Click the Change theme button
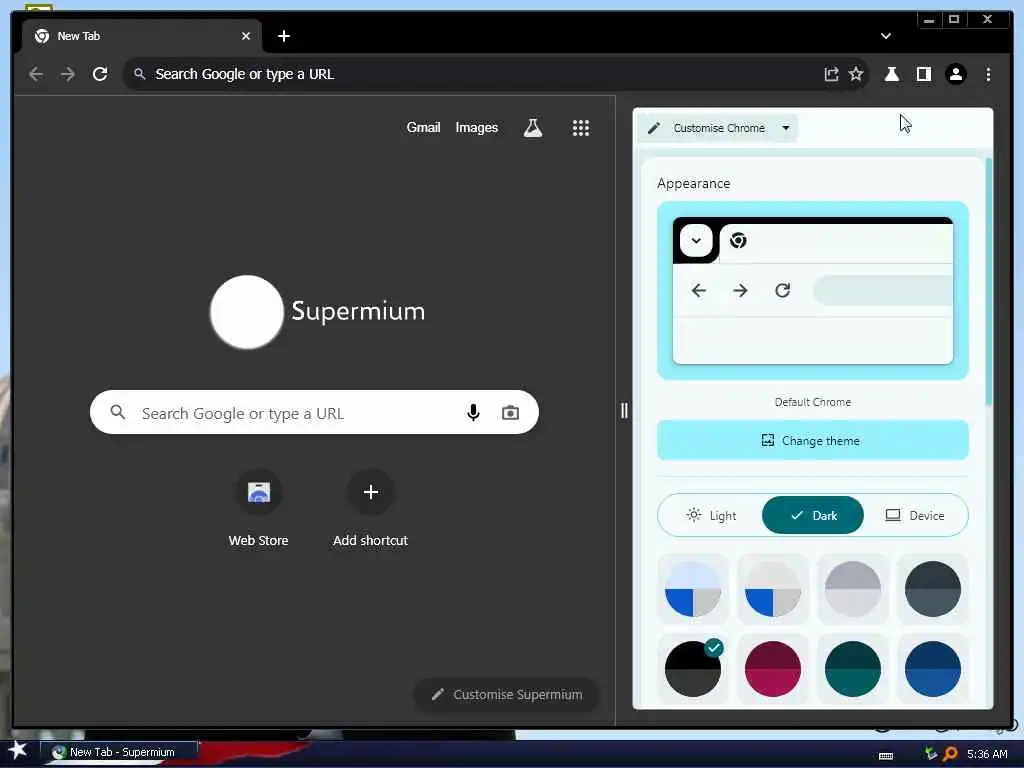 (x=812, y=441)
